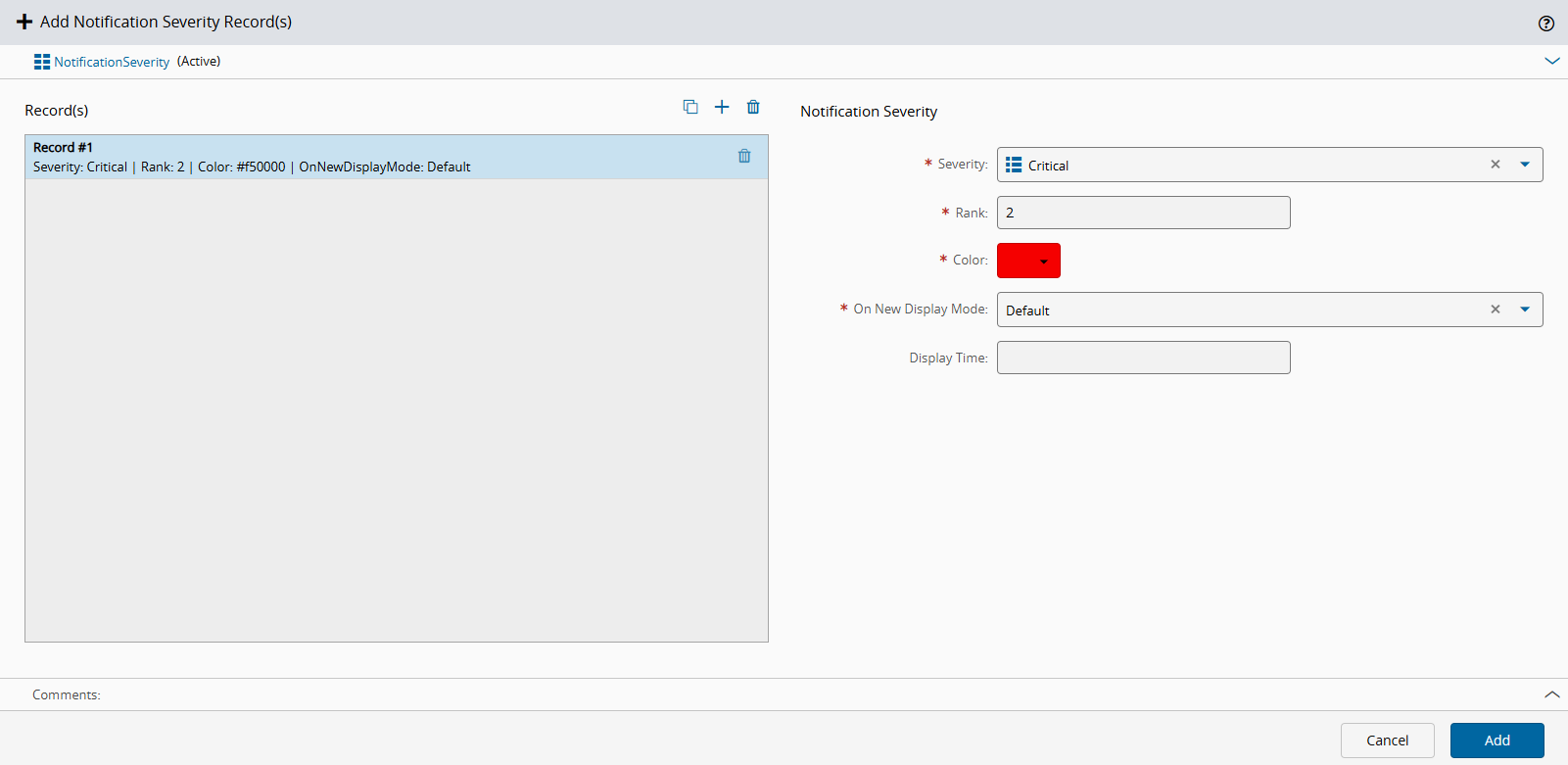Click the NotificationSeverity grid icon

pyautogui.click(x=42, y=62)
